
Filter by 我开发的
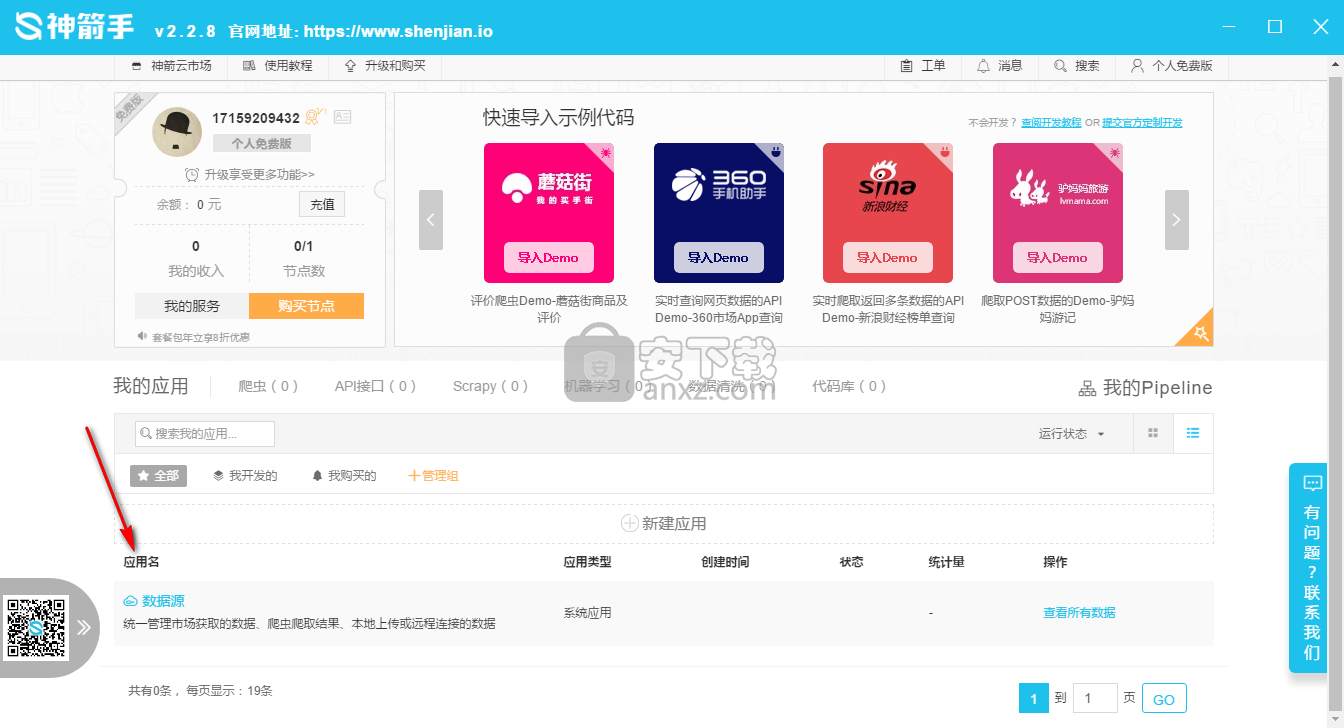point(245,476)
